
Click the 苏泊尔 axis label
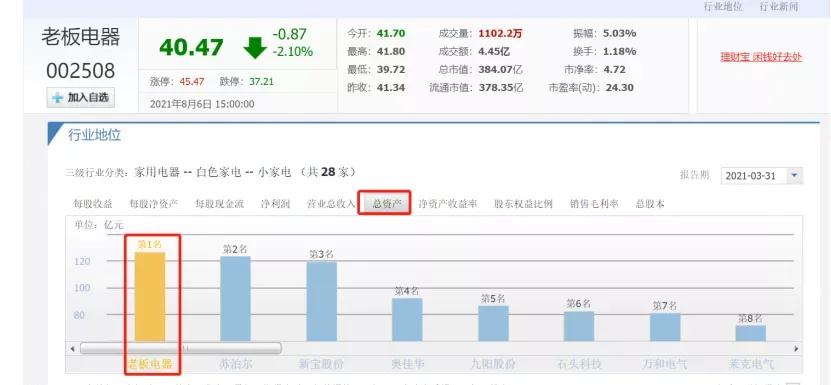235,364
